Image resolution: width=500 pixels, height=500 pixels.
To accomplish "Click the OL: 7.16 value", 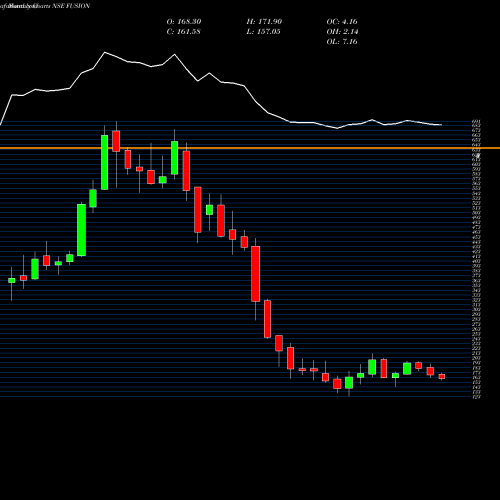I will click(x=342, y=42).
